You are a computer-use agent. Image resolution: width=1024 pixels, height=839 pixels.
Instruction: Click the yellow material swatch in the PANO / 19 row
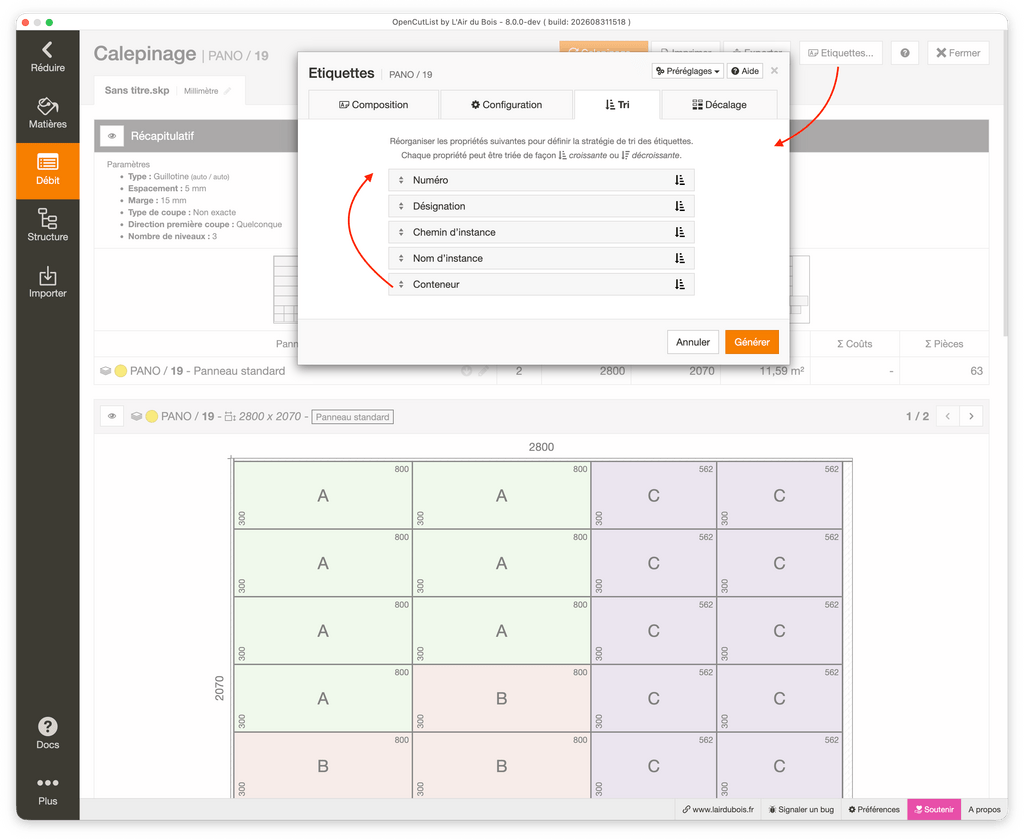[121, 371]
